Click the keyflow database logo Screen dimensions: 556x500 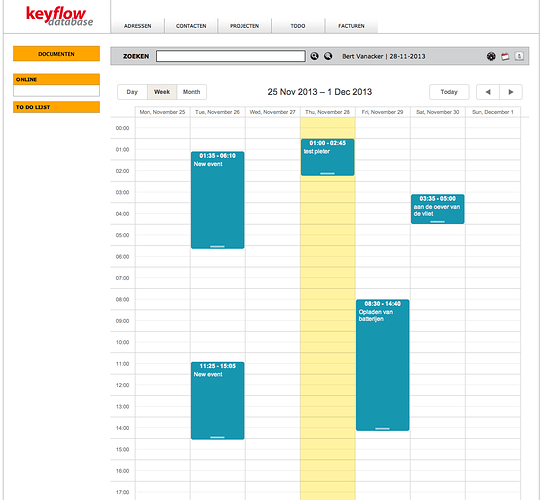coord(60,16)
